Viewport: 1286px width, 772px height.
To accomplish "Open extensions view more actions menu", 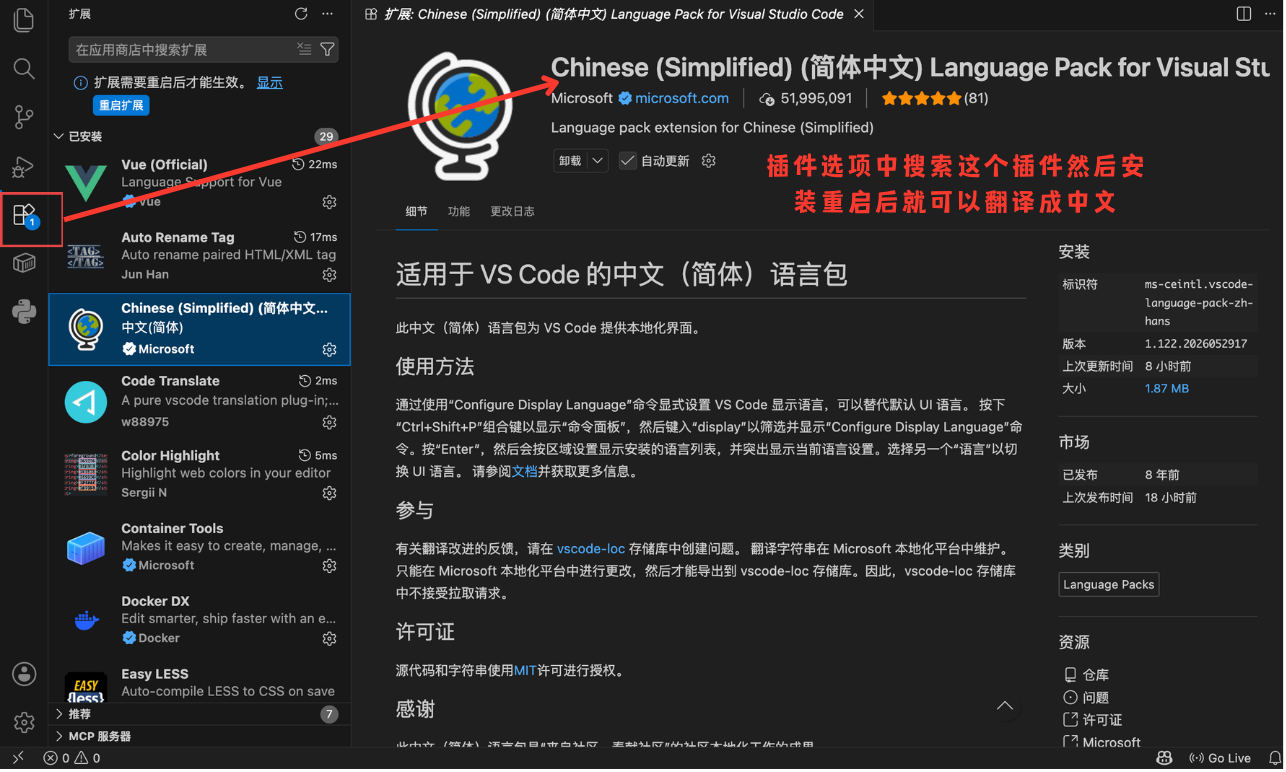I will (328, 14).
